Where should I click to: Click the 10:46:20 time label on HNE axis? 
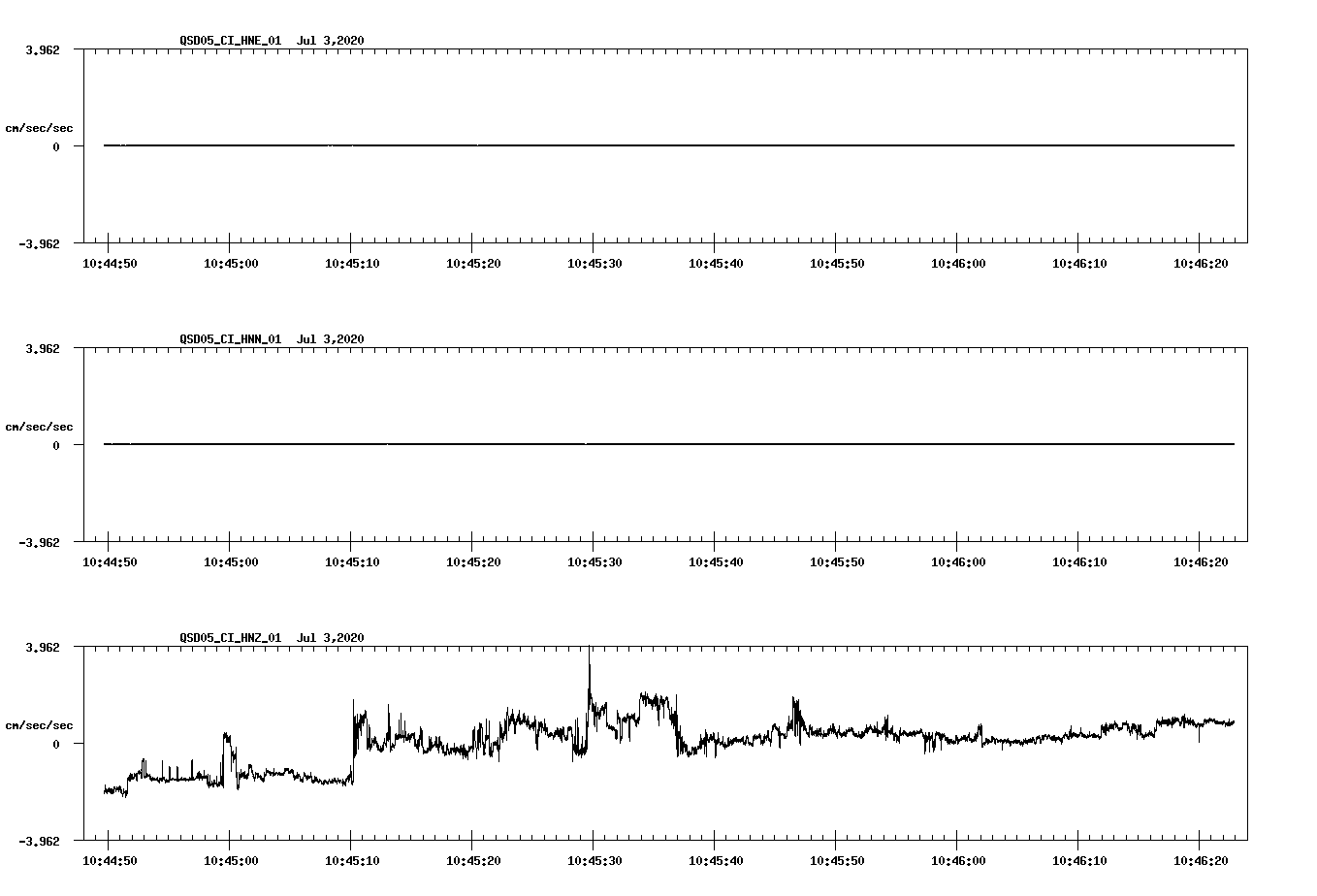click(1200, 263)
